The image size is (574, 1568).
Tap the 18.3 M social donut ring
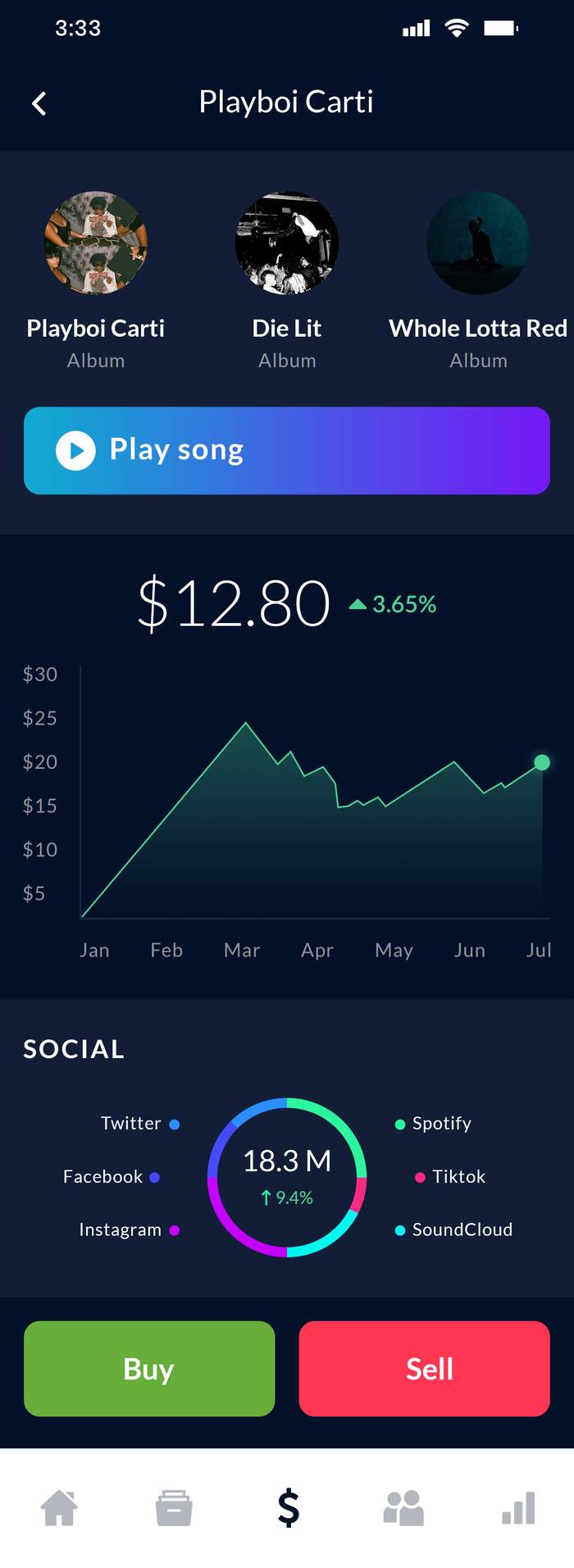pyautogui.click(x=287, y=1176)
